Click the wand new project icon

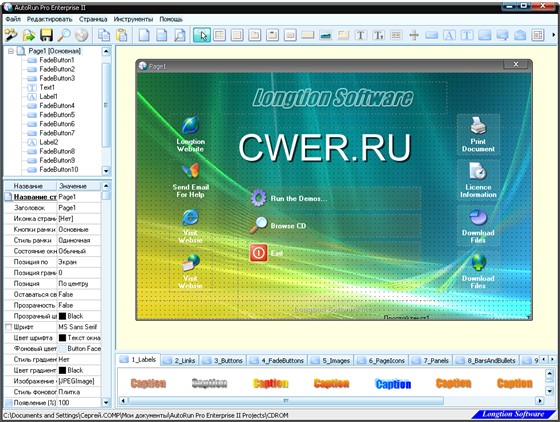tap(11, 35)
